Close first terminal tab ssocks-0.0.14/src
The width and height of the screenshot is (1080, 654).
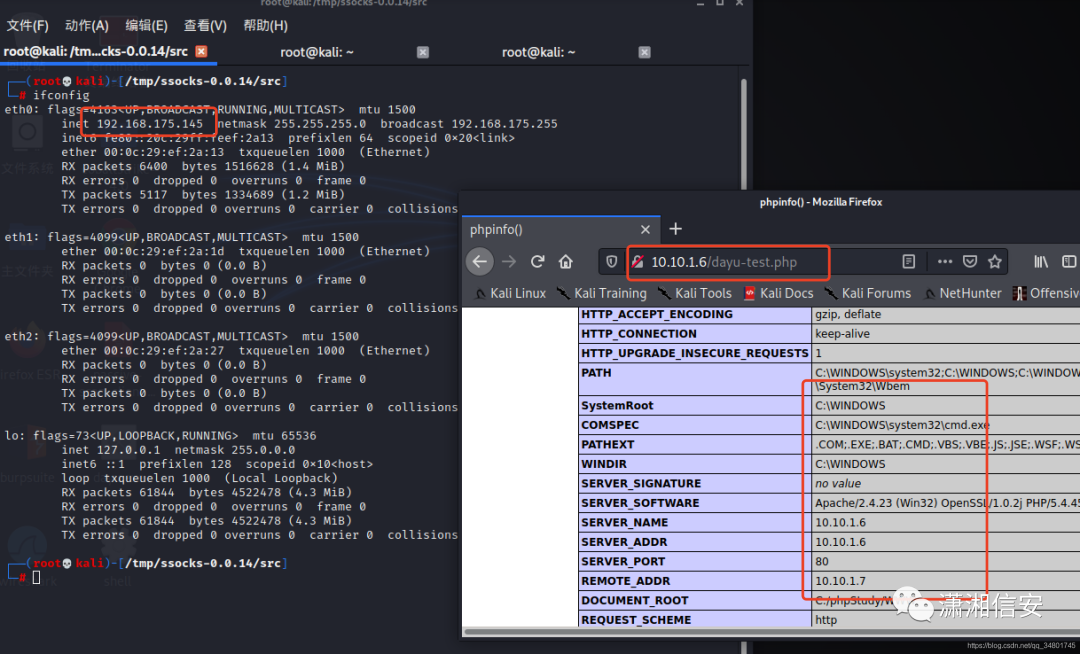pos(201,51)
